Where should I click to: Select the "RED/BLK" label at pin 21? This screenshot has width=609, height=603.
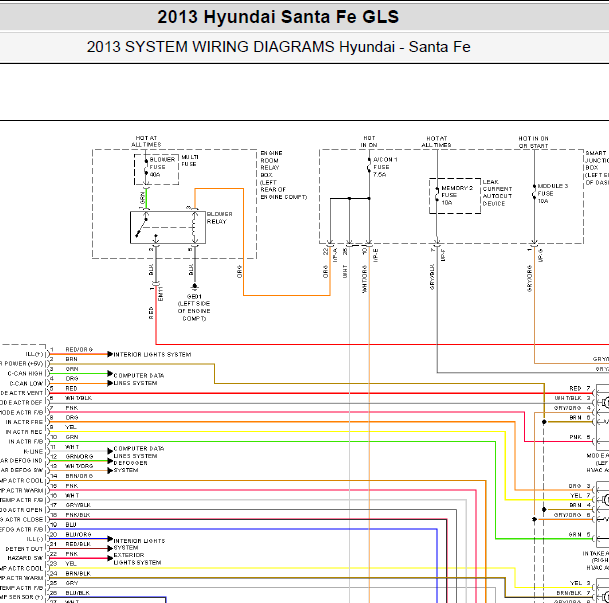tap(78, 544)
